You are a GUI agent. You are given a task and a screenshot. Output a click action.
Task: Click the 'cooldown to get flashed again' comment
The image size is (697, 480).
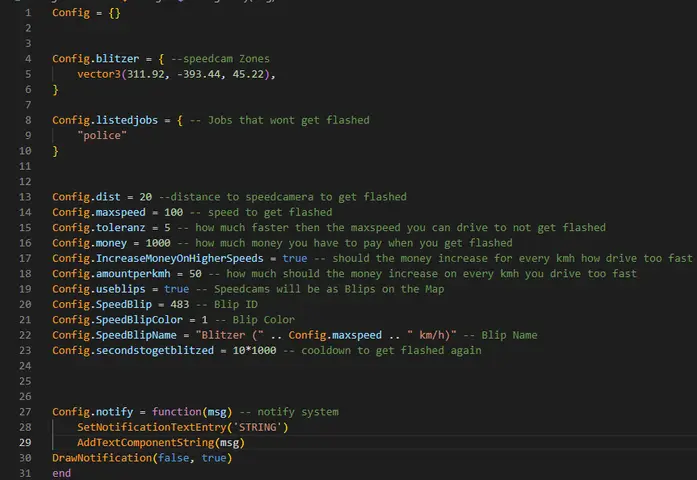391,351
